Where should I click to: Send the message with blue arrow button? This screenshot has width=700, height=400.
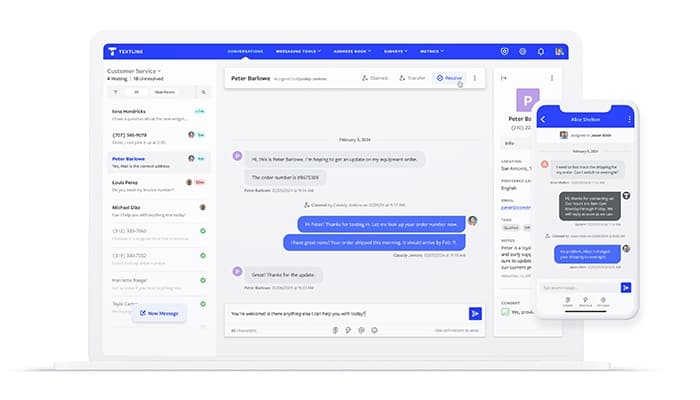click(474, 313)
